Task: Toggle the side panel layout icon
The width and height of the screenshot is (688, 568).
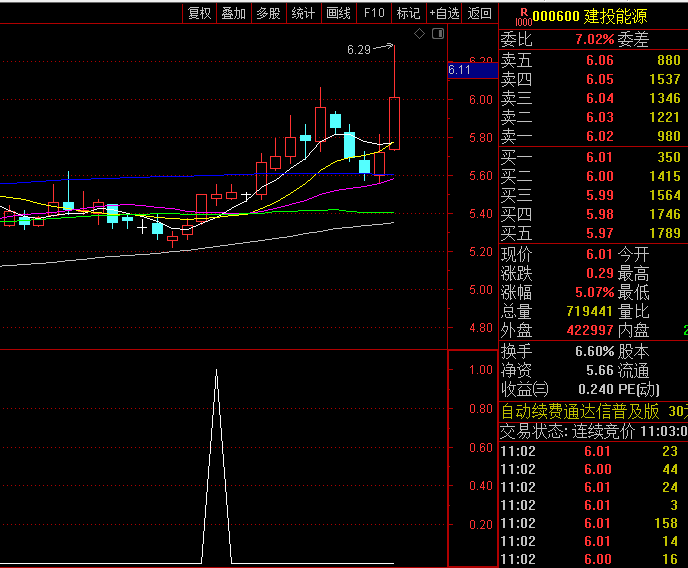Action: point(437,34)
